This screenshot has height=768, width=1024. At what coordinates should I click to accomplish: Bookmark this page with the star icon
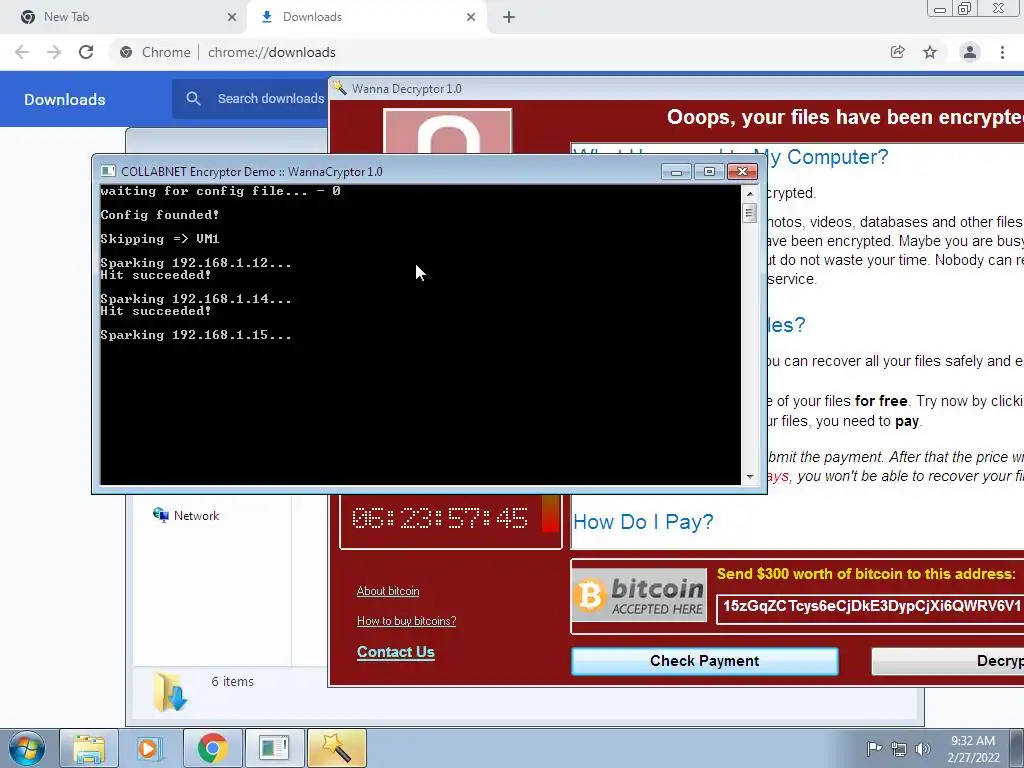(x=930, y=52)
